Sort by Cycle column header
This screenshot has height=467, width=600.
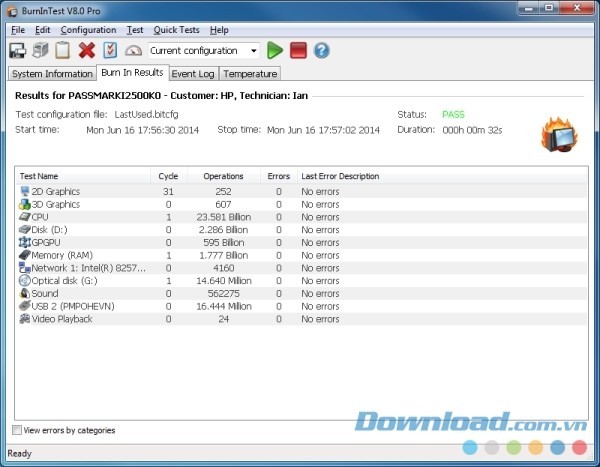[x=168, y=176]
